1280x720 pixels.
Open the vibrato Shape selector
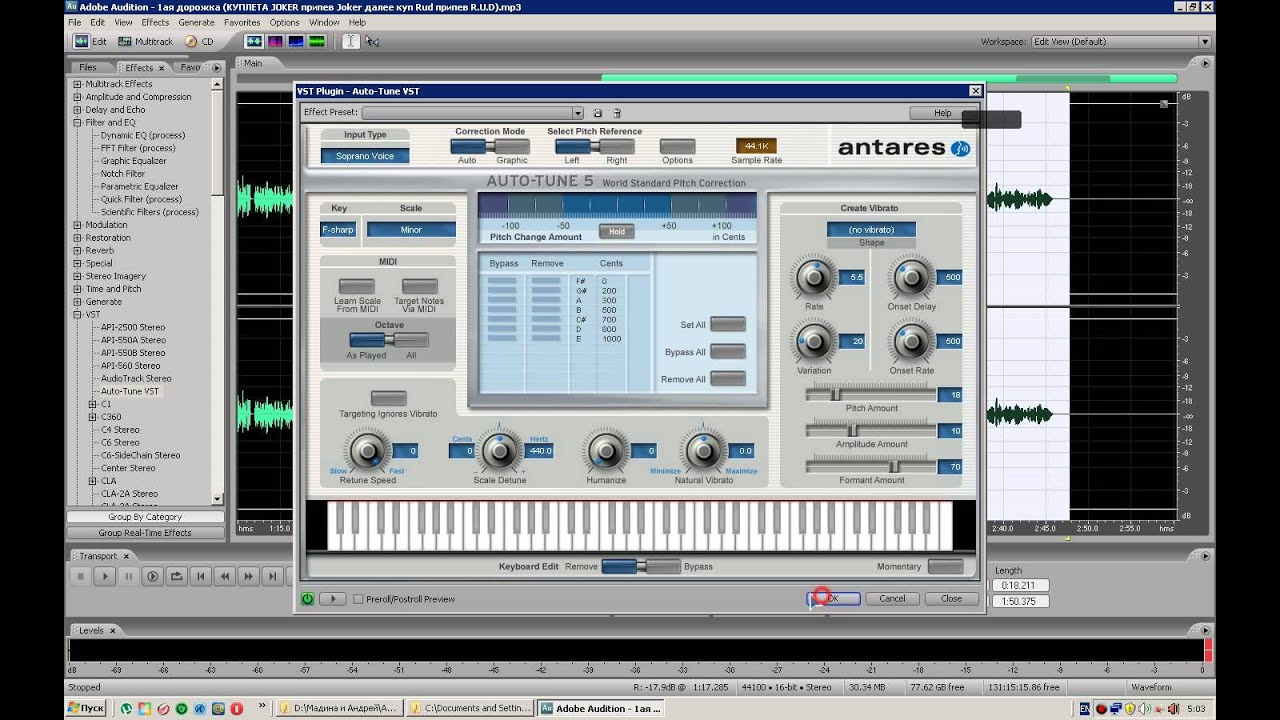[871, 230]
